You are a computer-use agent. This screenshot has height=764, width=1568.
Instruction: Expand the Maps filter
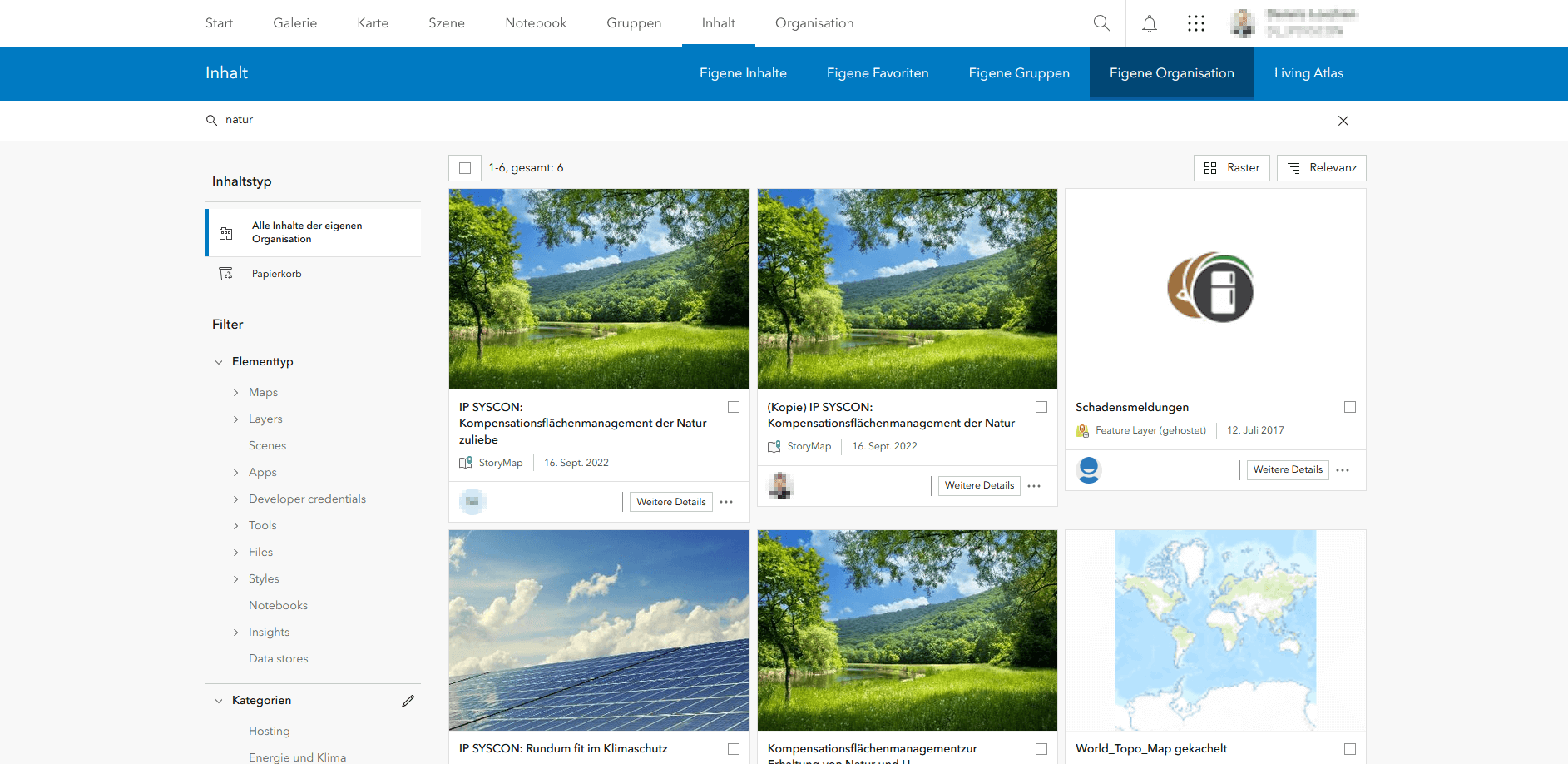tap(236, 393)
